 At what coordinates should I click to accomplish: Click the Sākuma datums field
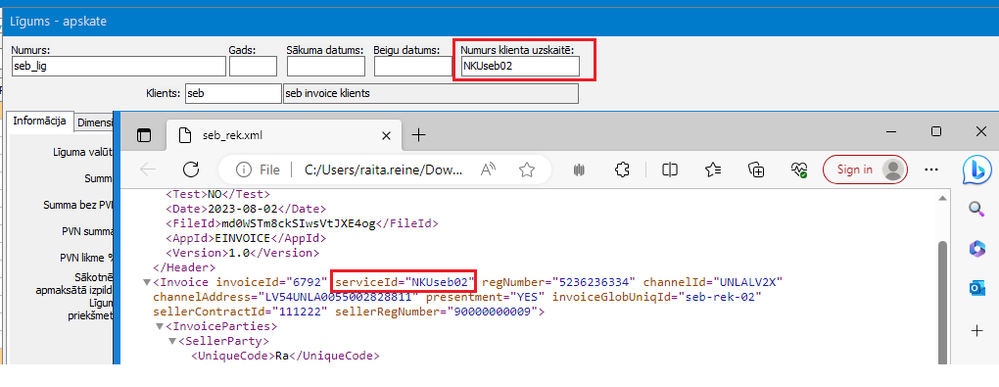[326, 66]
